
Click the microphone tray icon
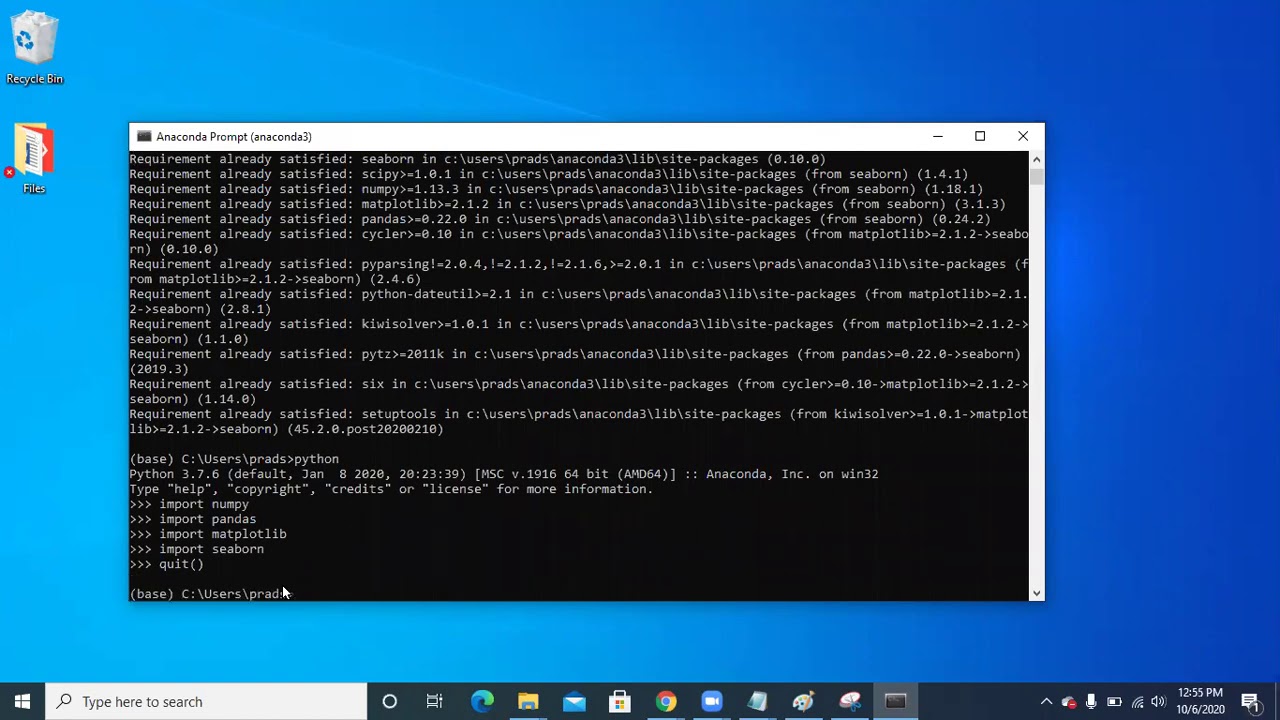(1091, 702)
